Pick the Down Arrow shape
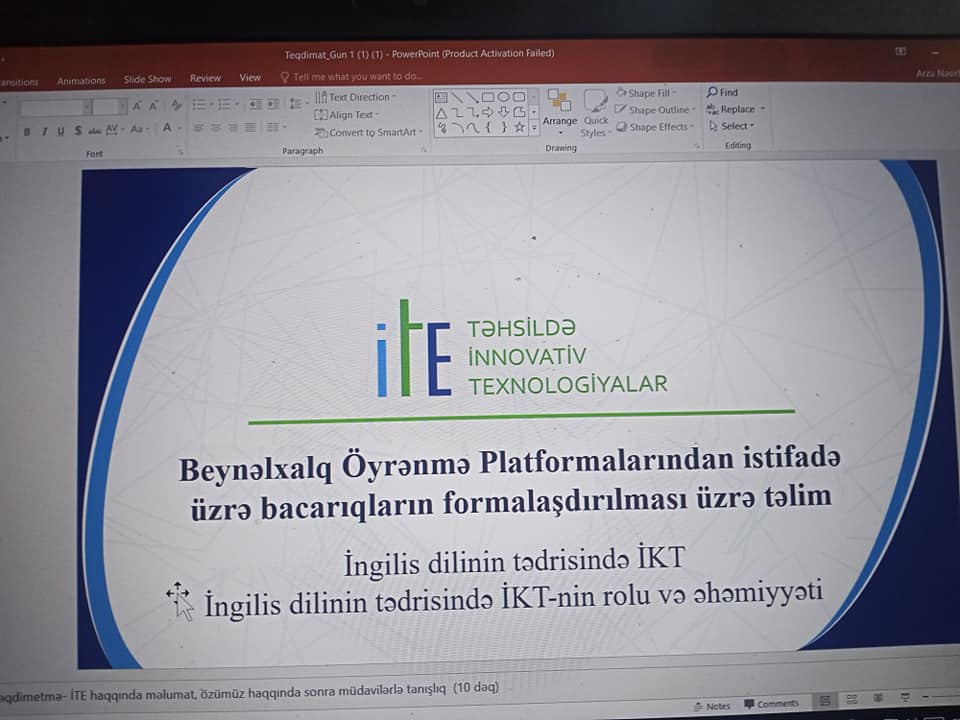This screenshot has height=720, width=960. [503, 112]
